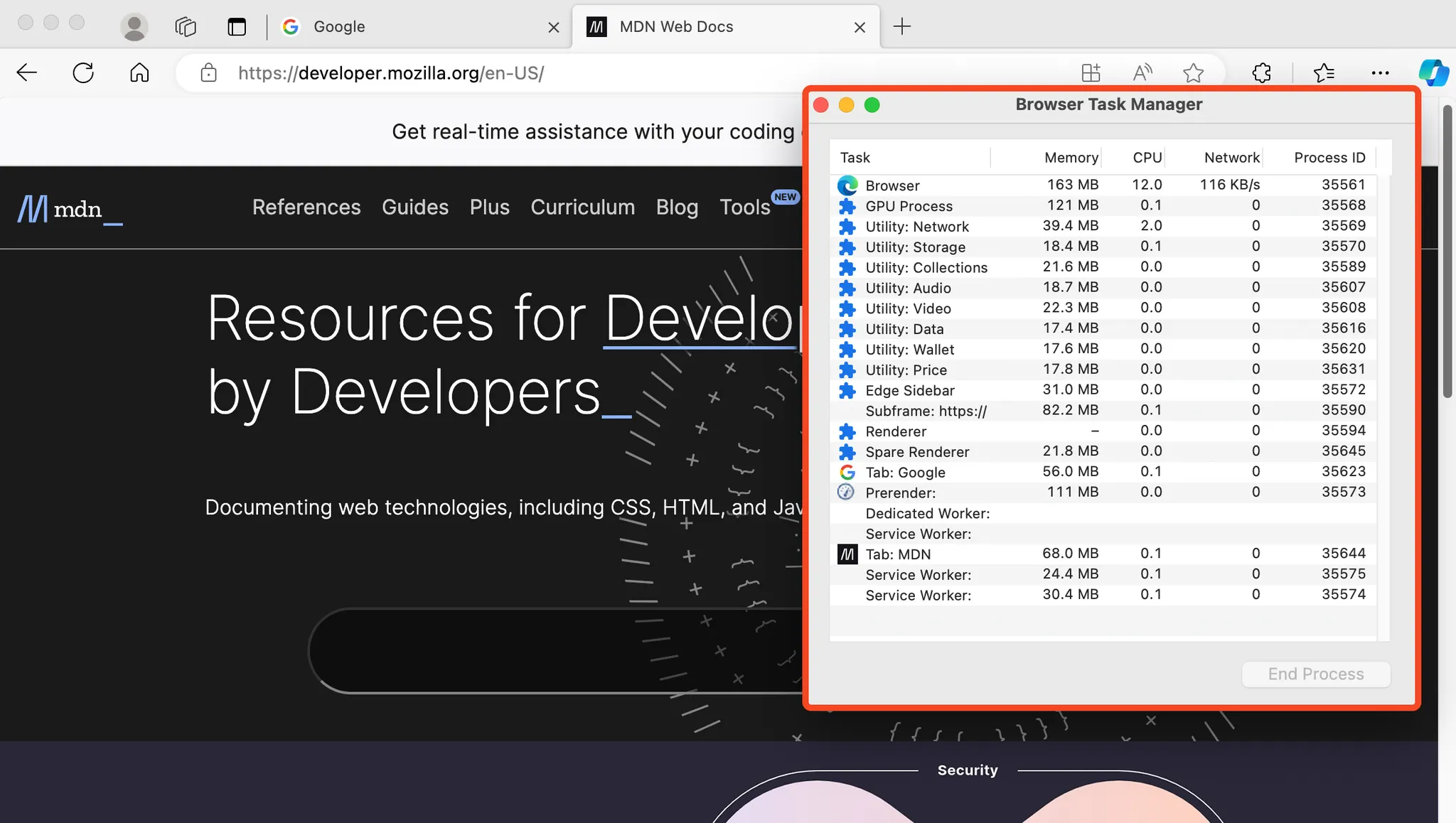The image size is (1456, 823).
Task: Open Settings and more ellipsis menu
Action: pos(1380,72)
